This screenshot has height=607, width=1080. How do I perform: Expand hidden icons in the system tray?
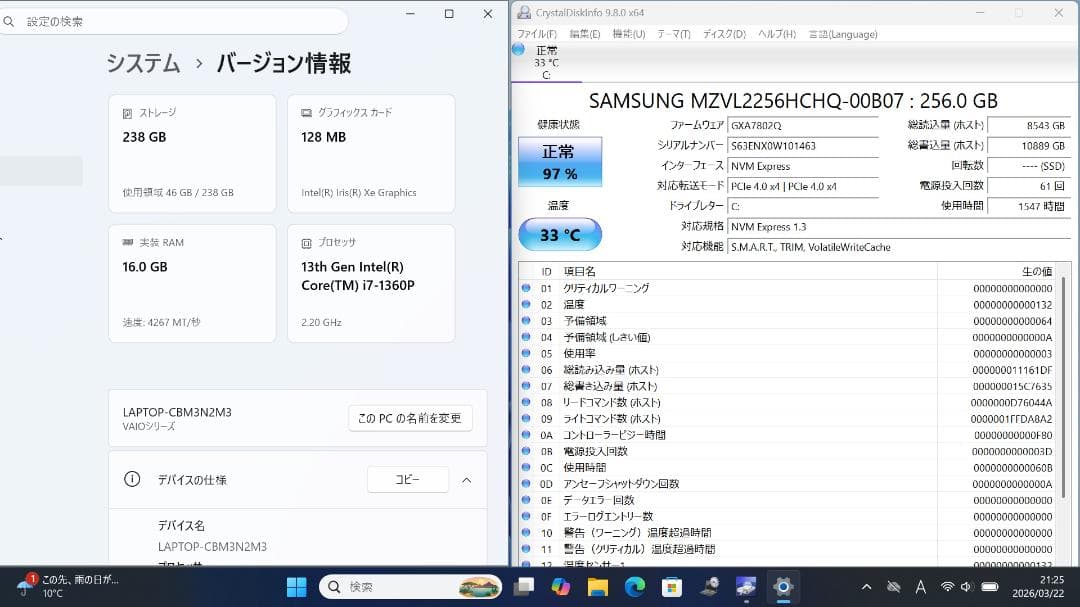coord(866,587)
